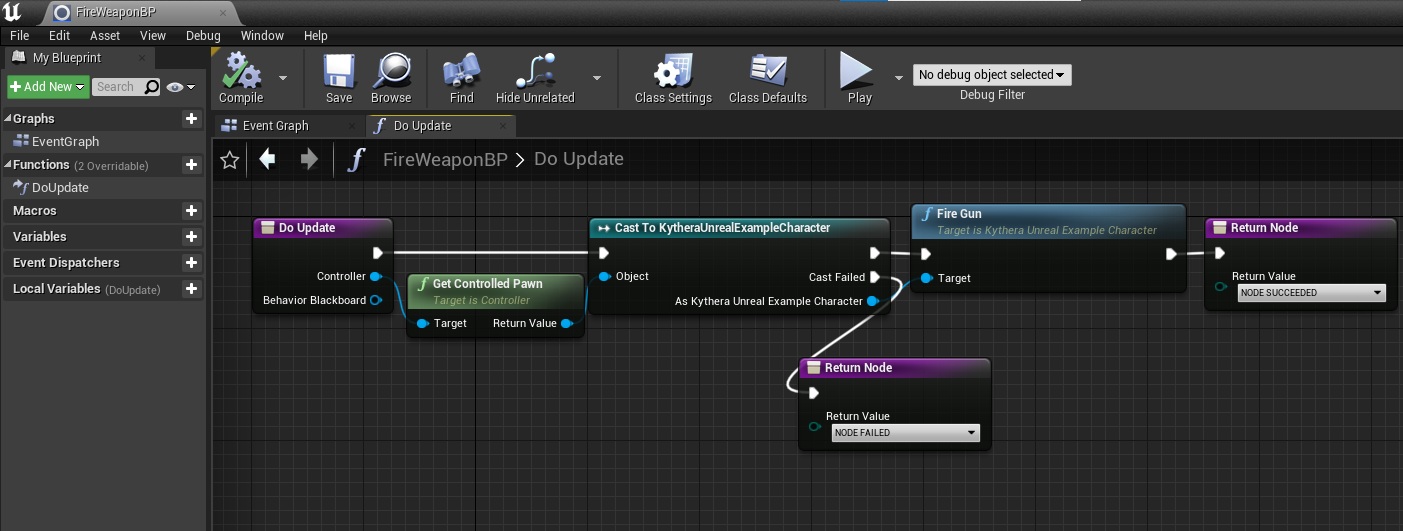Open Compile options dropdown arrow
This screenshot has width=1403, height=531.
[x=283, y=77]
